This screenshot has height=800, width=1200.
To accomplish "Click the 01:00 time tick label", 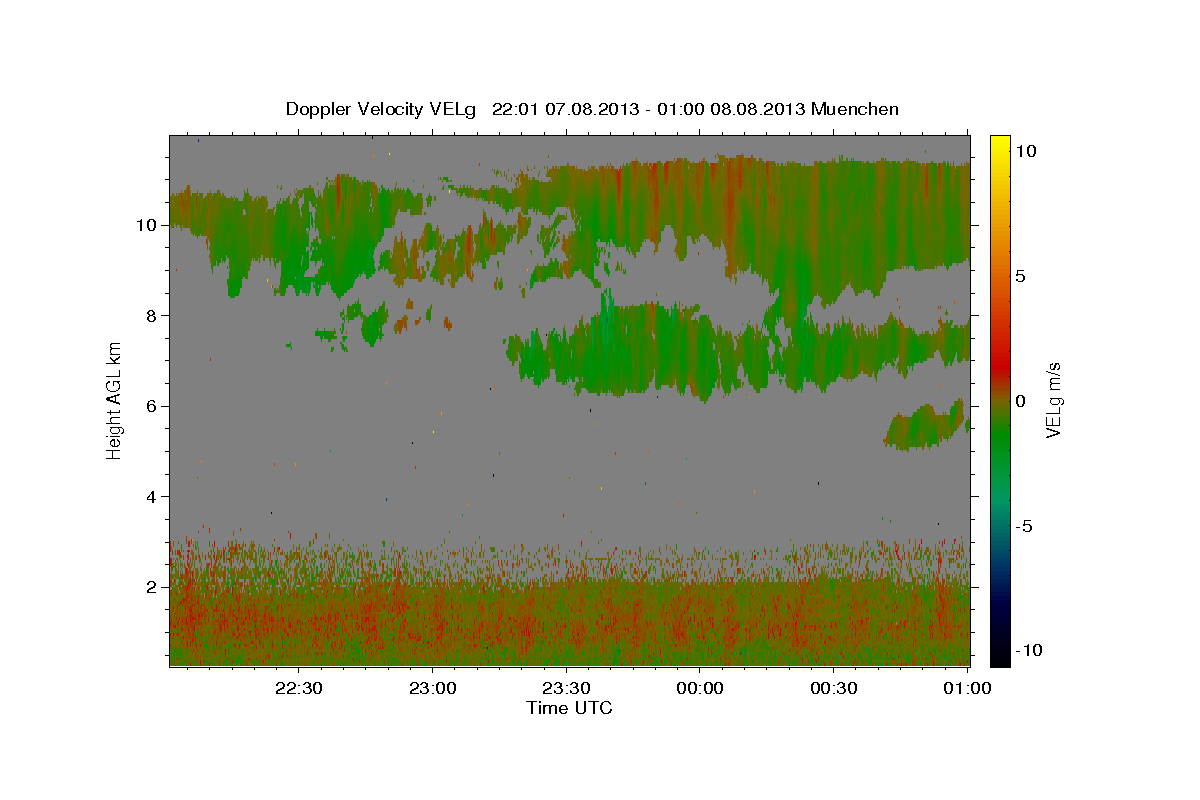I will coord(967,688).
